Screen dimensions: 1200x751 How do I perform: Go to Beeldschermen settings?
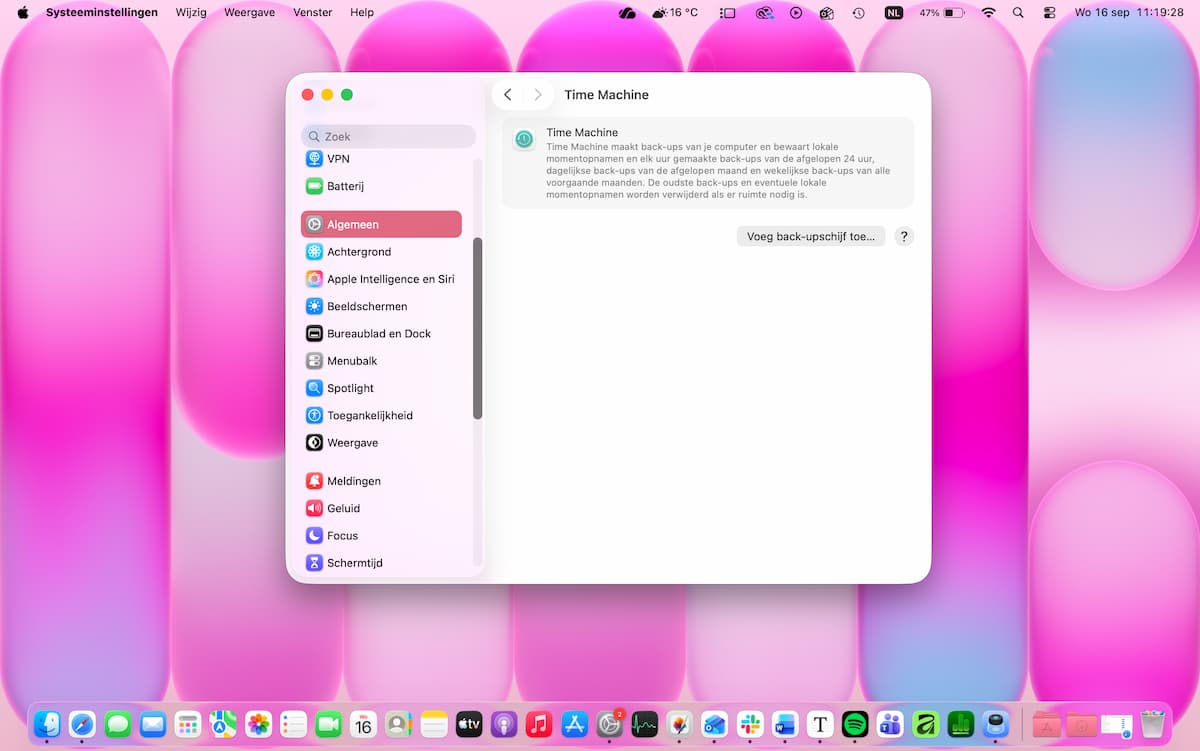coord(381,306)
